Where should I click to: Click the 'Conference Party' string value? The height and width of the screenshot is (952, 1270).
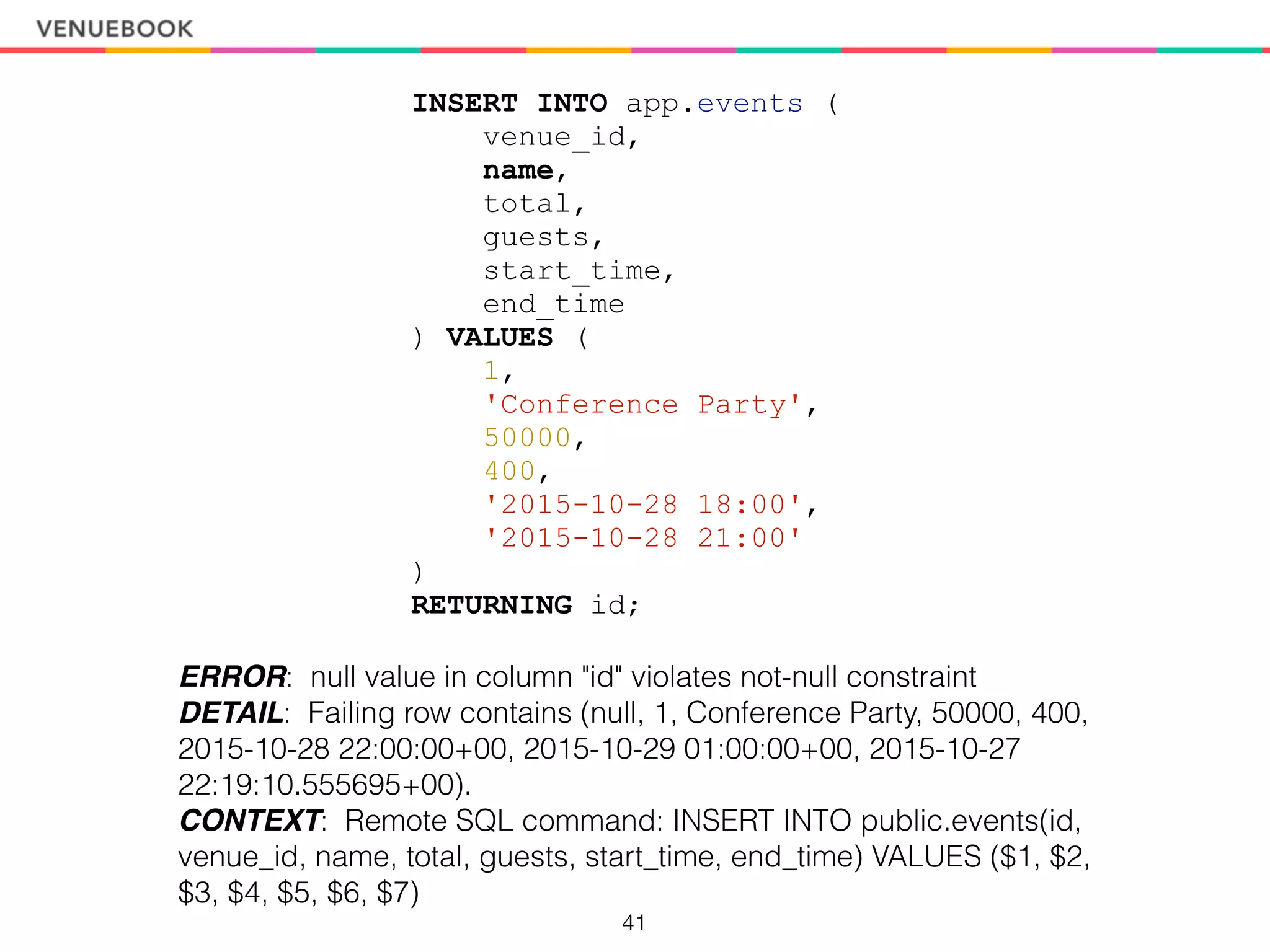642,405
